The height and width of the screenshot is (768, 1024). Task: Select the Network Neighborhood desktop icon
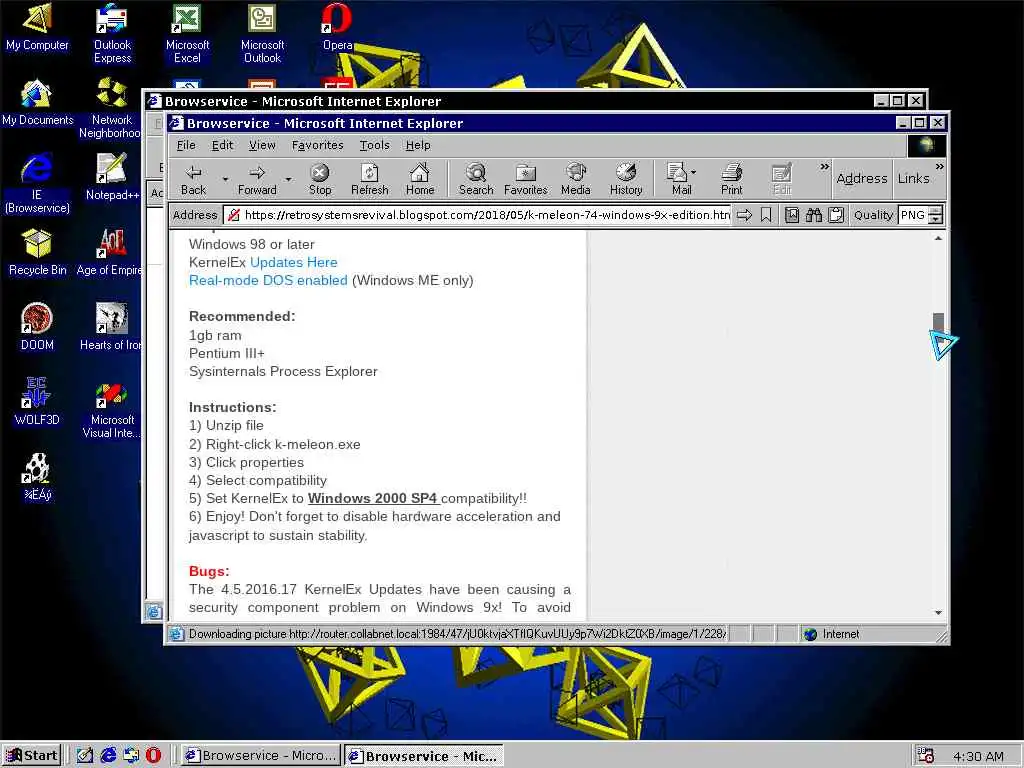[x=110, y=108]
